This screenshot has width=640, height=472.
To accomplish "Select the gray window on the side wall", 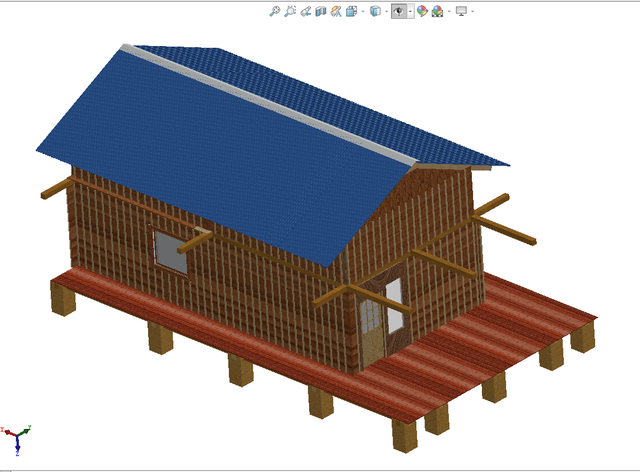I will (171, 252).
